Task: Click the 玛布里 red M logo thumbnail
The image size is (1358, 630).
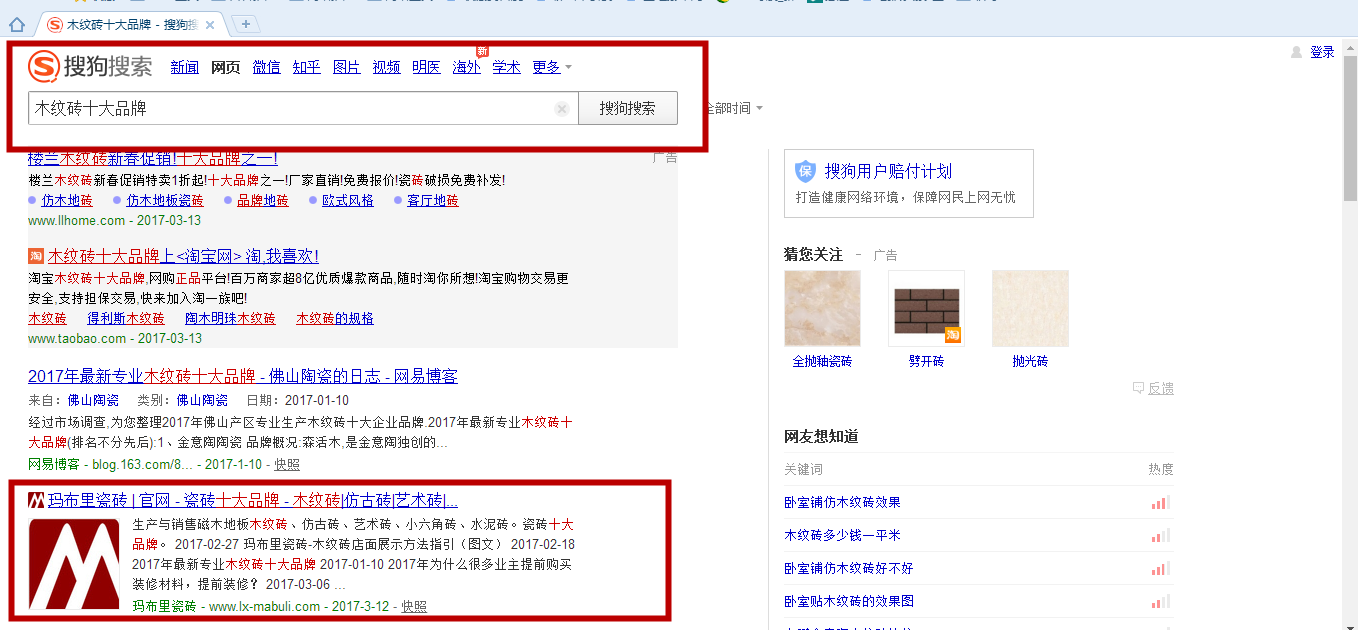Action: (74, 564)
